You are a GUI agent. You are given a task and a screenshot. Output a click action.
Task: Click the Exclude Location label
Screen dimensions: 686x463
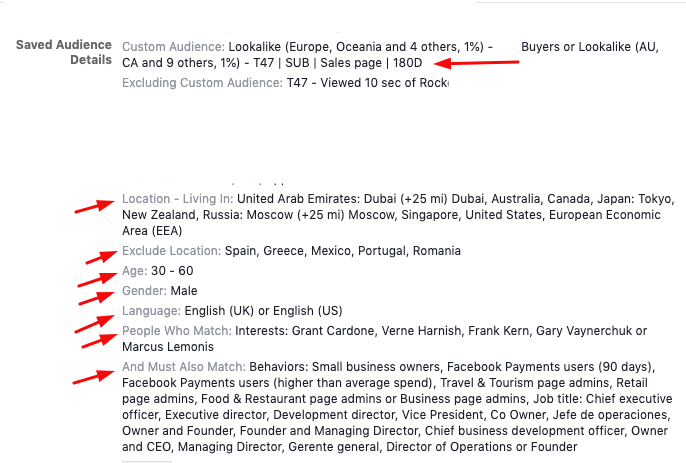pyautogui.click(x=172, y=251)
